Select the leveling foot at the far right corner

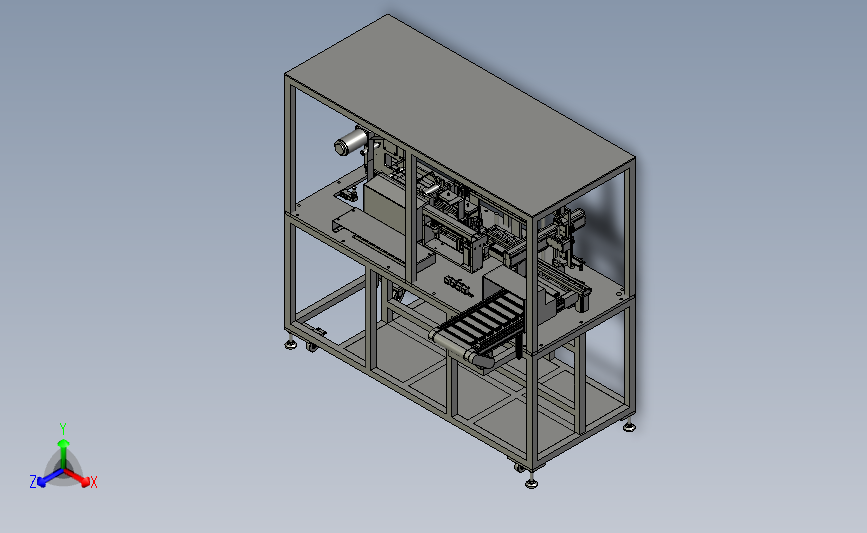coord(629,426)
